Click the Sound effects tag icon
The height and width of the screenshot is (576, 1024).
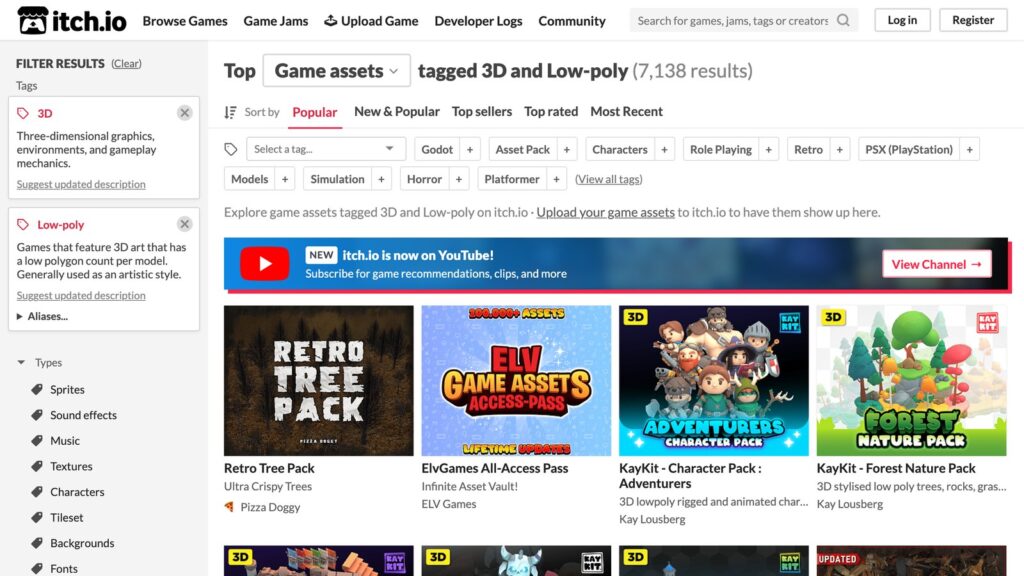click(x=37, y=415)
